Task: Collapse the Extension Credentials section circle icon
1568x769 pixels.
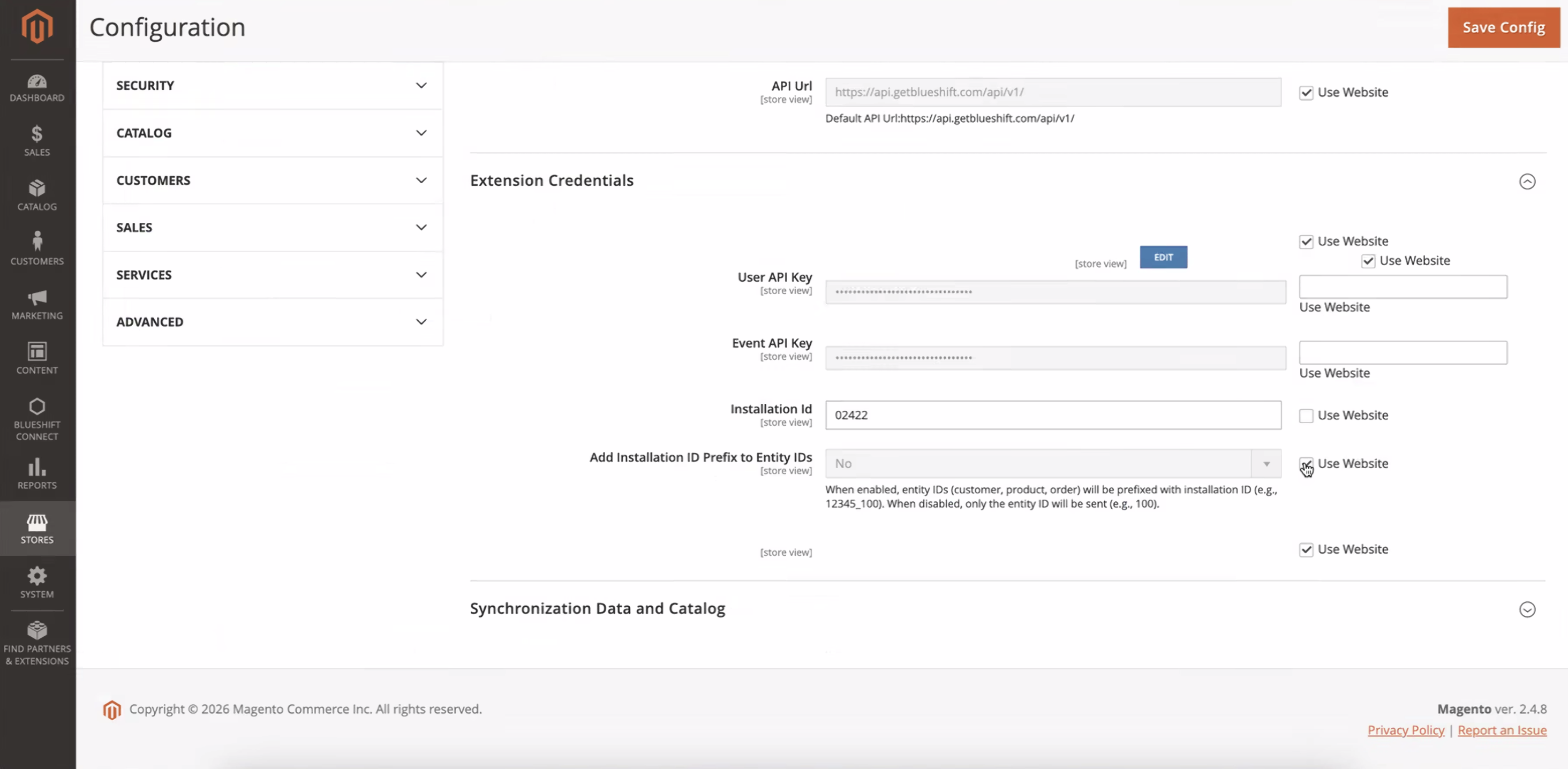Action: [1527, 182]
